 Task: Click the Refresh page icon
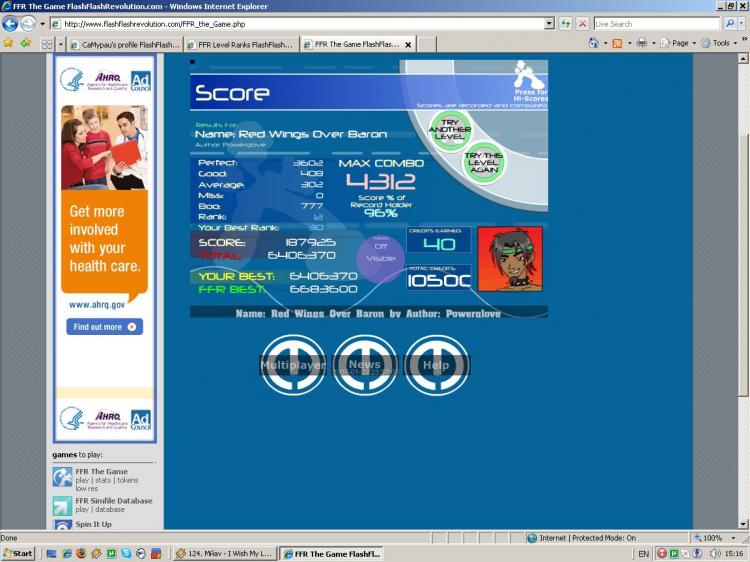pos(565,23)
